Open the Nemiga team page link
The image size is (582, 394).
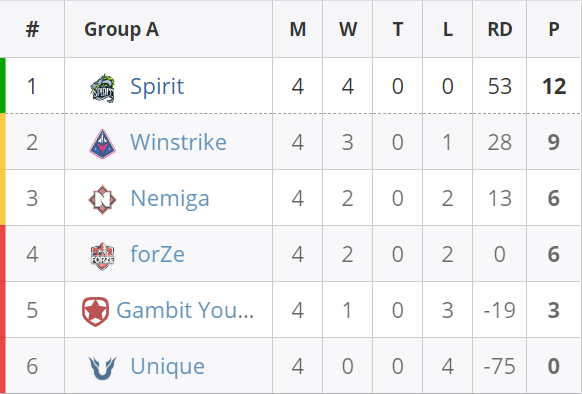(170, 198)
